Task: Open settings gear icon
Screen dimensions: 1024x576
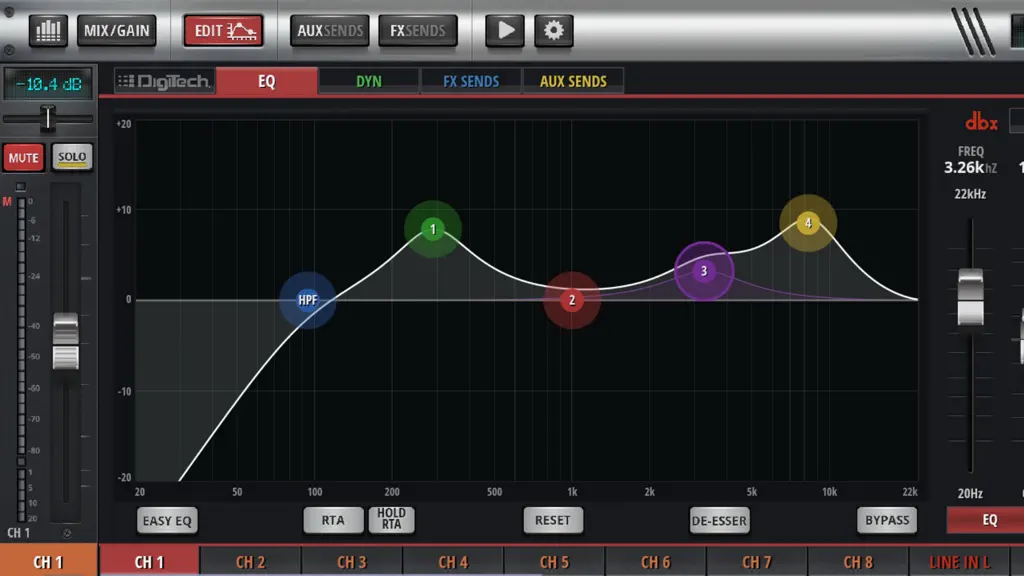Action: pyautogui.click(x=554, y=31)
